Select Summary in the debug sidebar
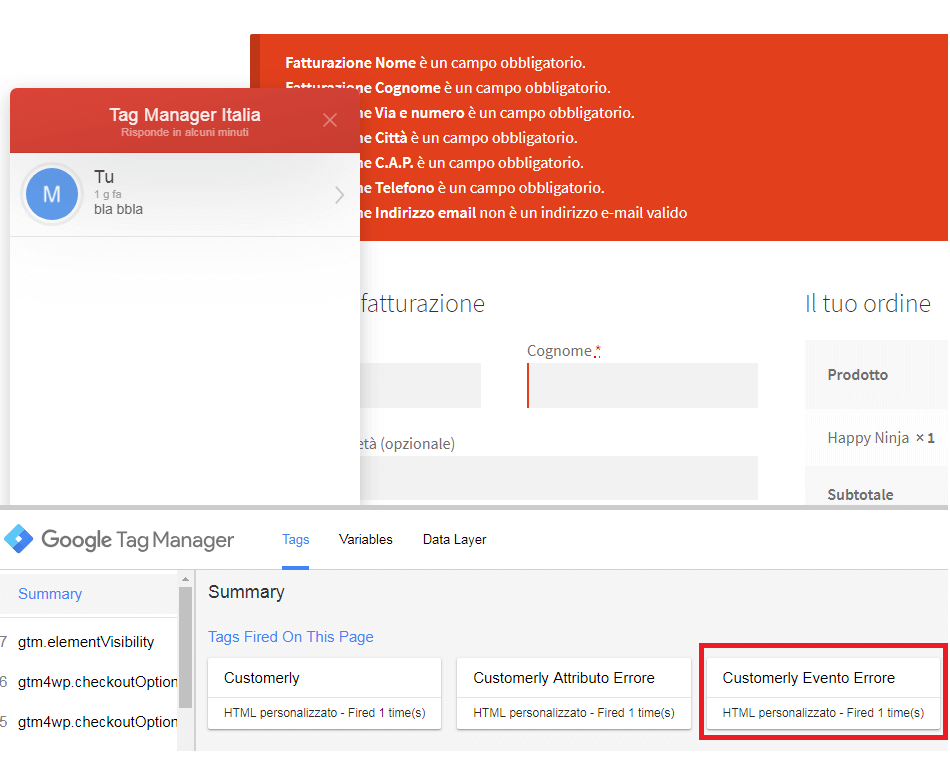Screen dimensions: 950x780 (x=50, y=594)
